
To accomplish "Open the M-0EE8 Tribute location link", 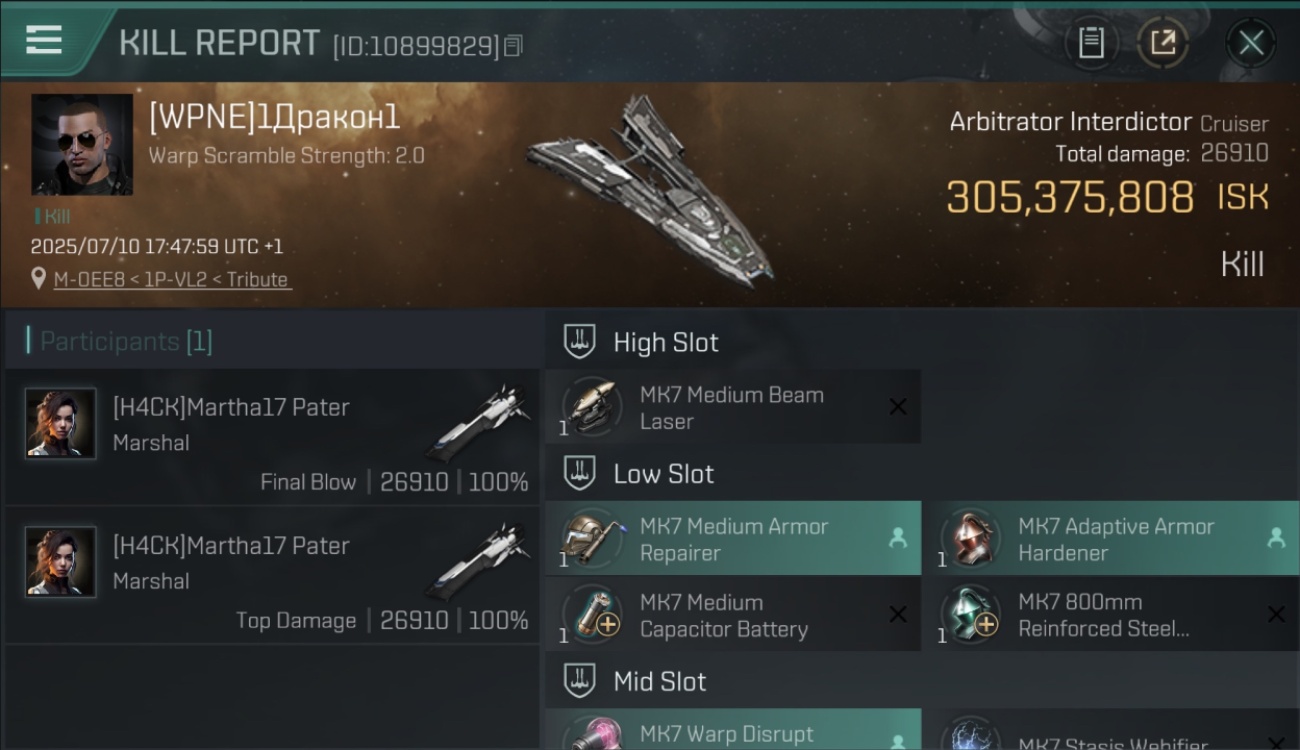I will [172, 279].
